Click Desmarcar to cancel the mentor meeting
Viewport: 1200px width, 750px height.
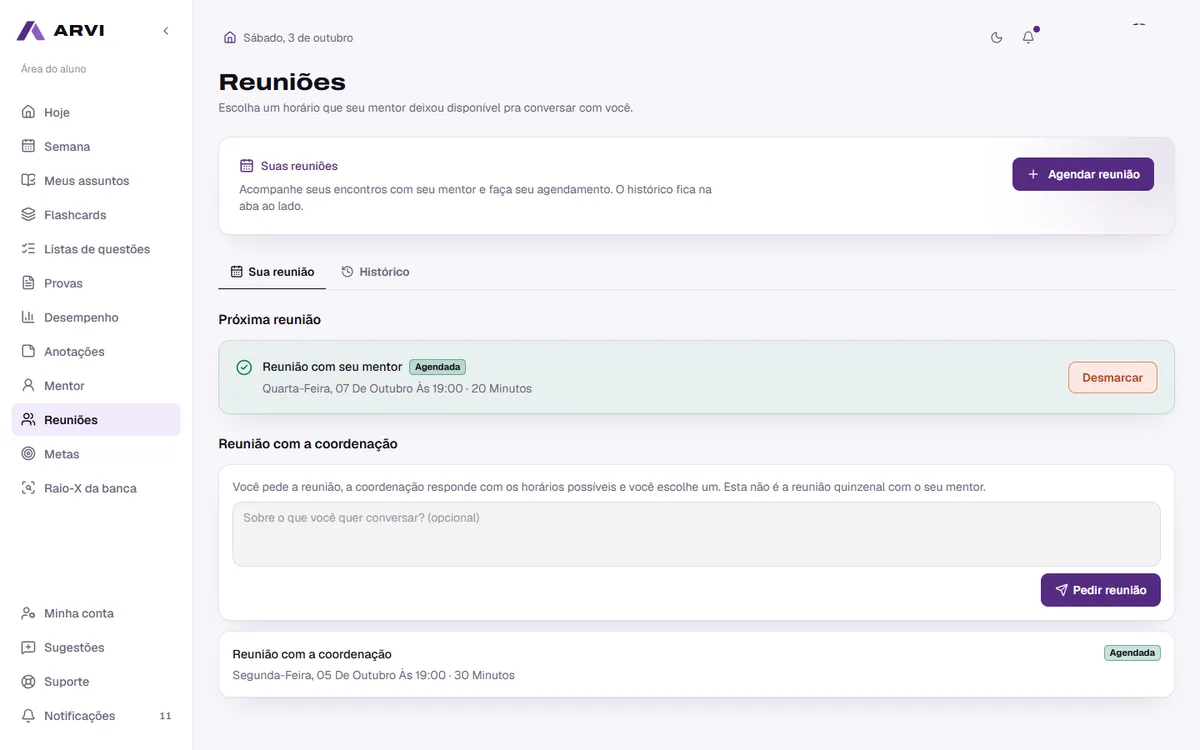1112,378
